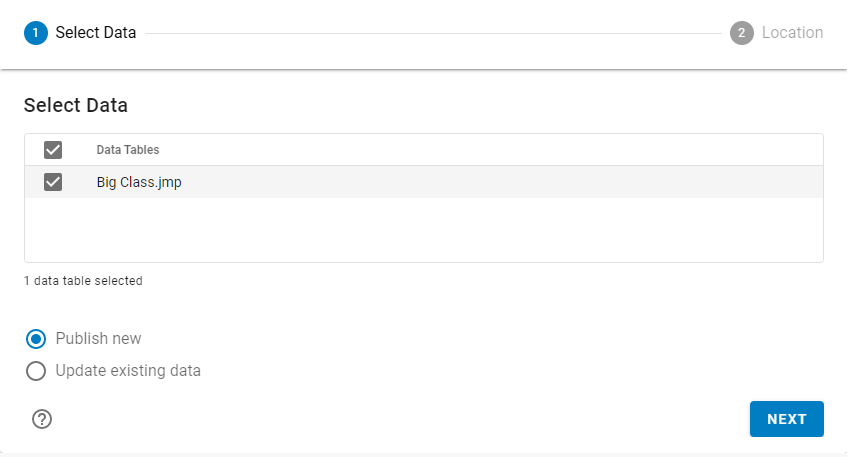Click the Select Data section heading
This screenshot has width=847, height=457.
point(76,105)
